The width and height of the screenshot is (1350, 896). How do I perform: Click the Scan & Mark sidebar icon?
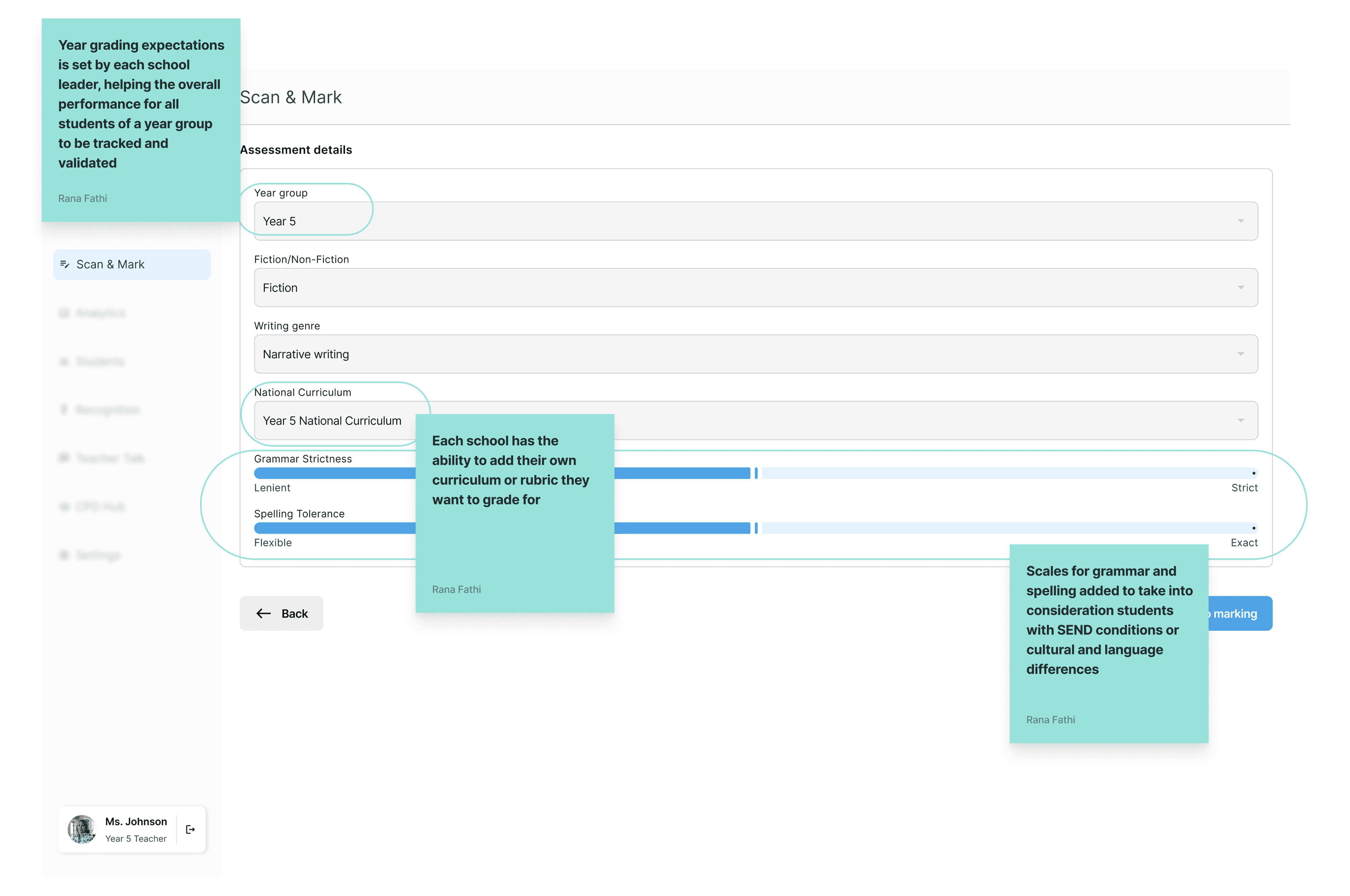[x=64, y=264]
